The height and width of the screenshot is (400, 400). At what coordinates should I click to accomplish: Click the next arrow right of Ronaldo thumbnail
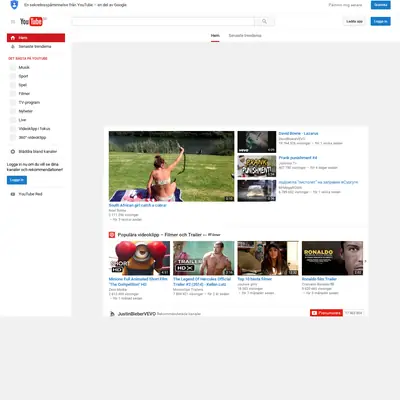[365, 261]
